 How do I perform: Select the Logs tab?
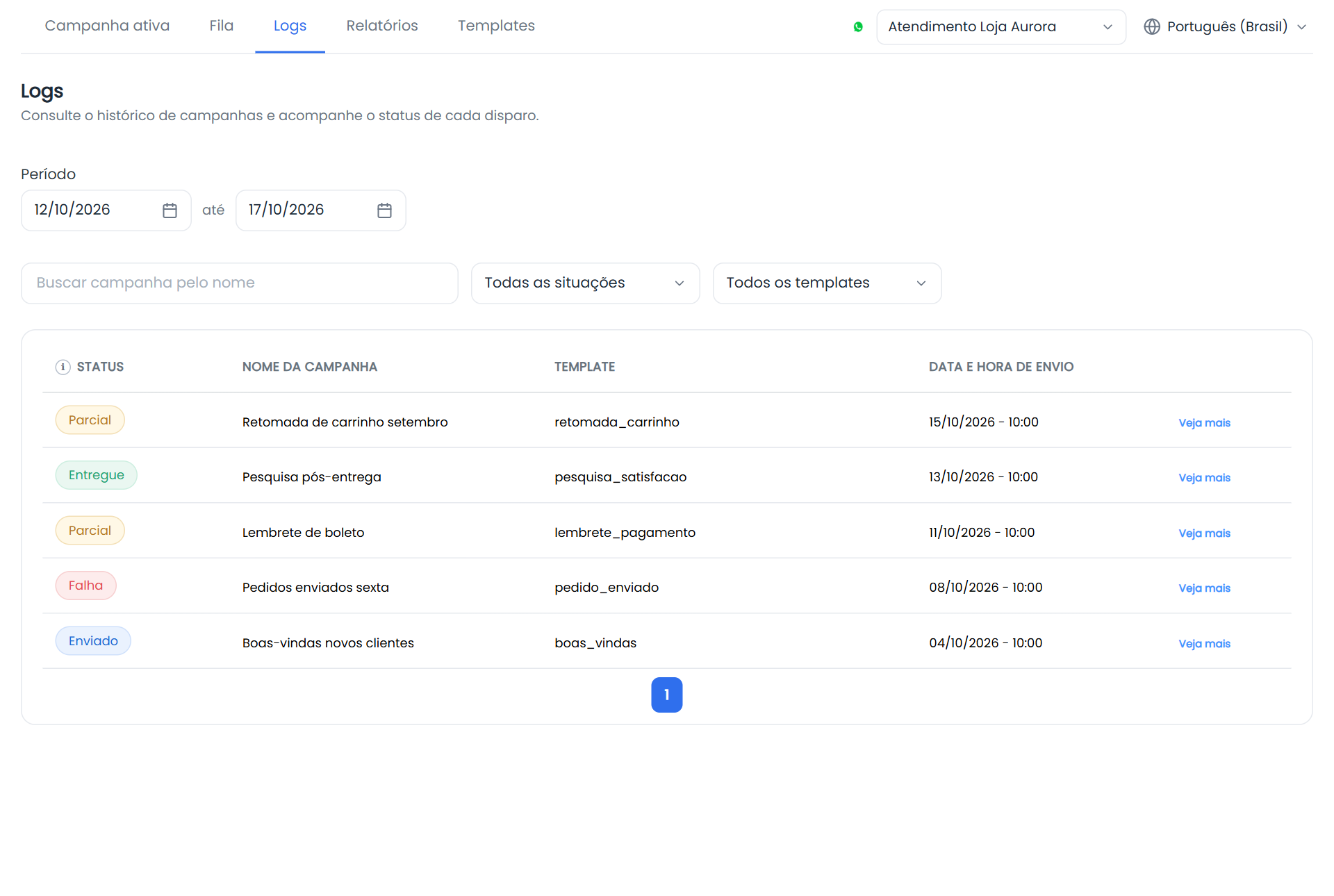(x=290, y=26)
